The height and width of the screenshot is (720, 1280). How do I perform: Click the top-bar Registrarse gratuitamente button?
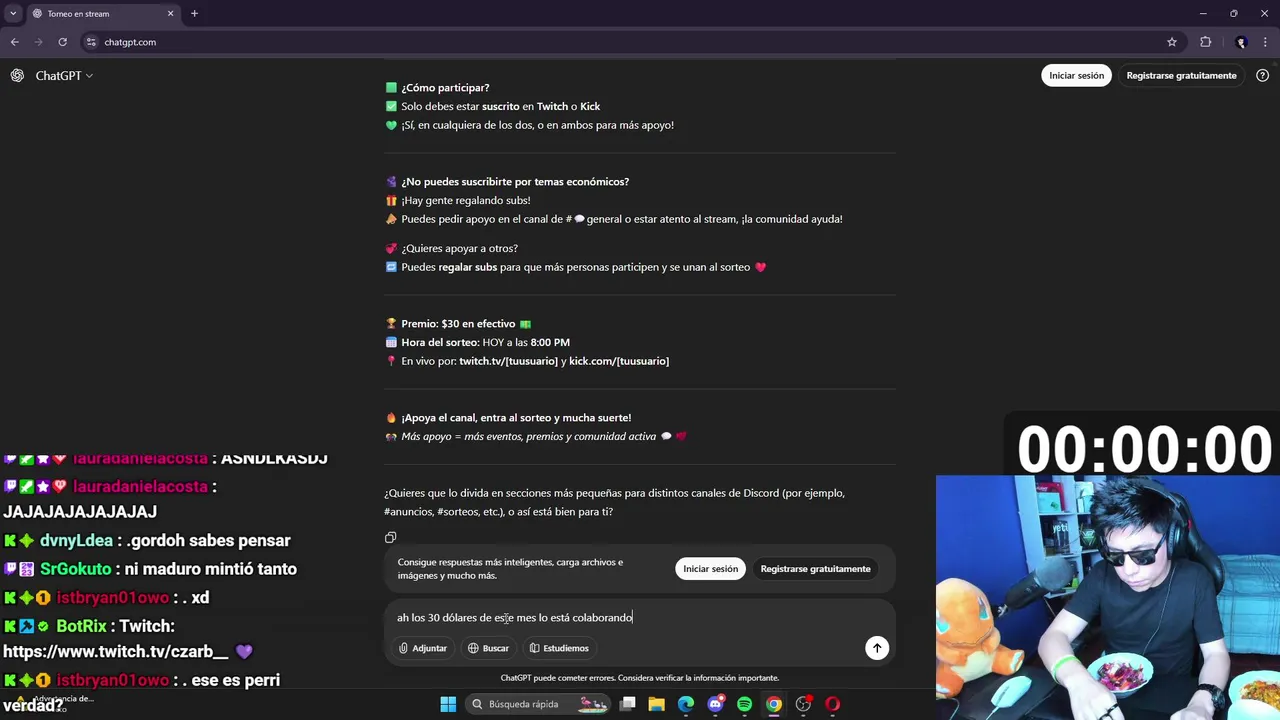[1181, 76]
